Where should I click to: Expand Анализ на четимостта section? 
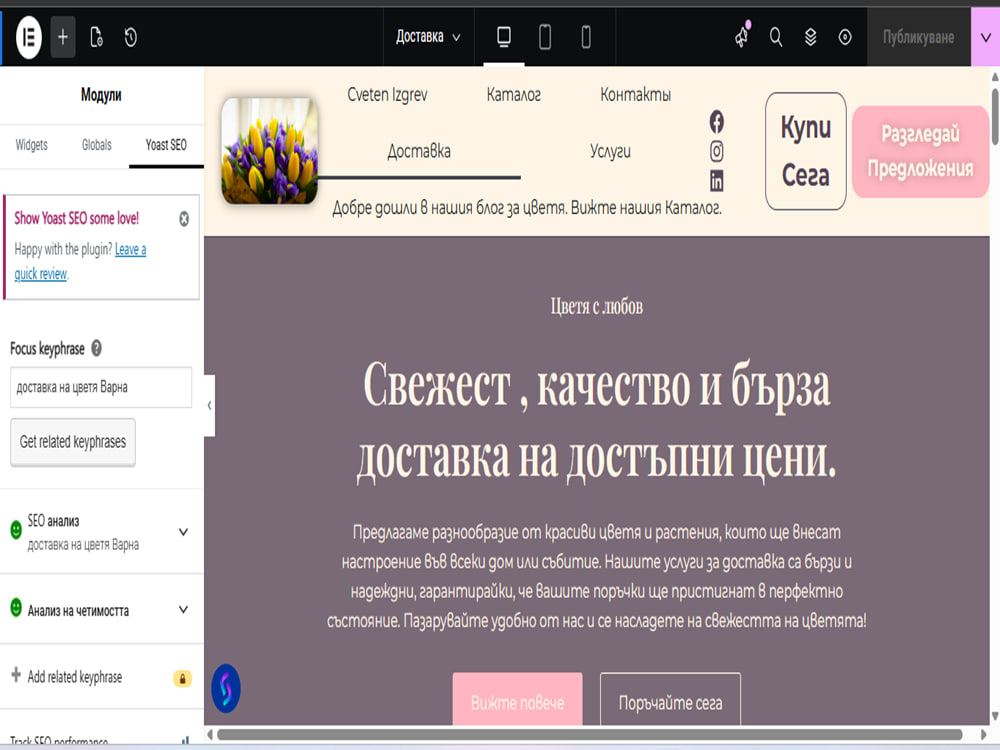102,610
